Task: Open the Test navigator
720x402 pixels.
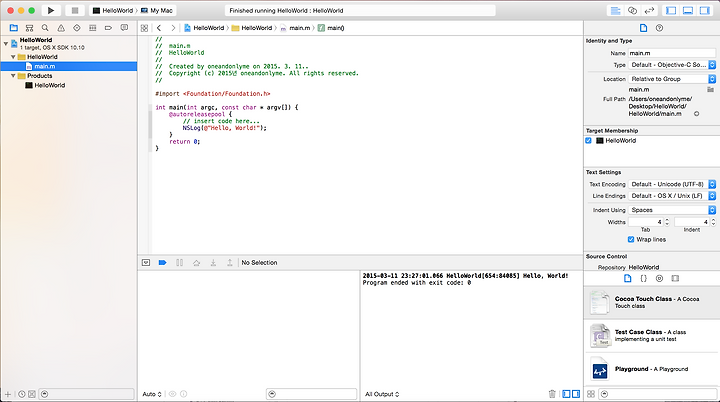Action: click(x=77, y=28)
